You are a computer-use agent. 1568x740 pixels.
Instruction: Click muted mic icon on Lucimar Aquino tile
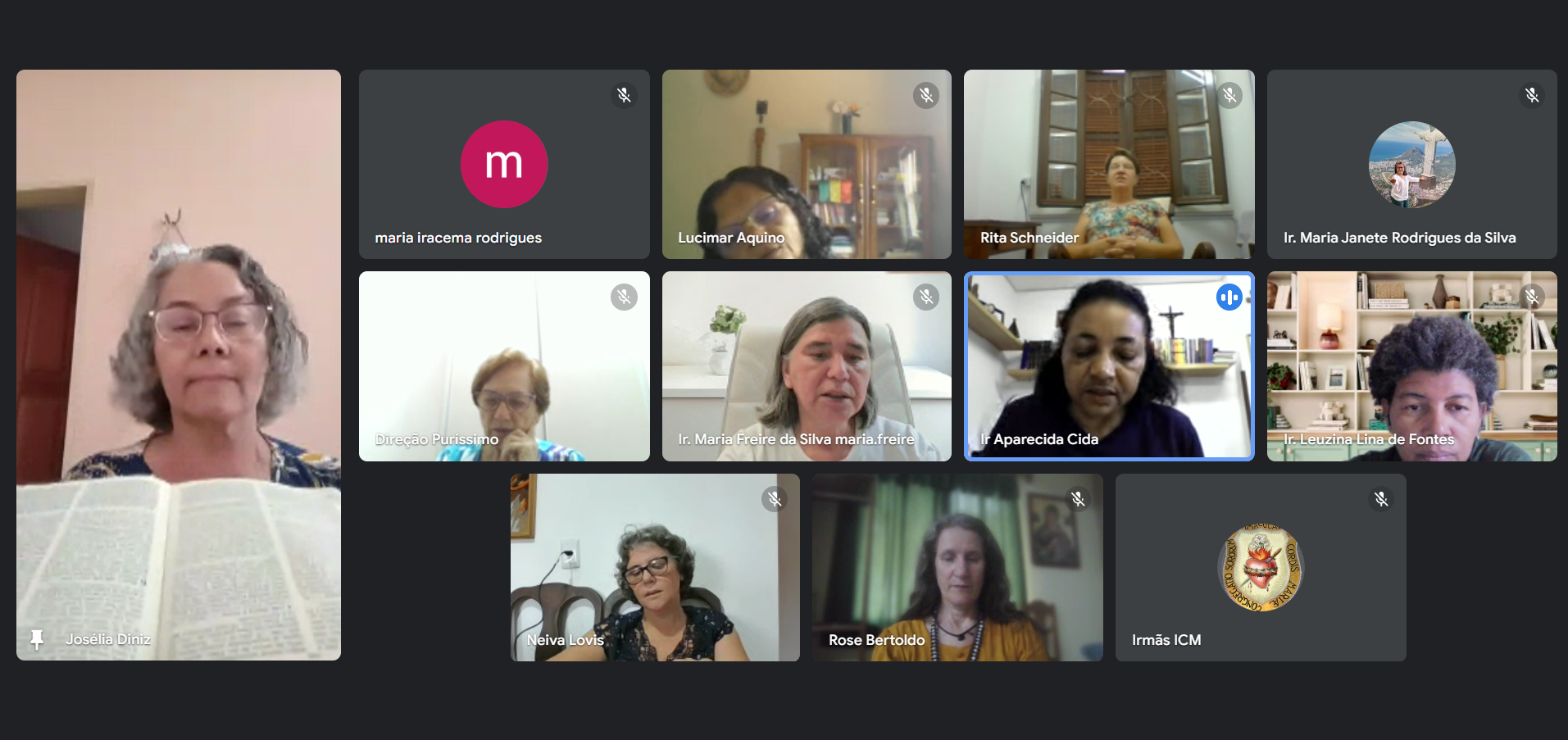[x=926, y=95]
